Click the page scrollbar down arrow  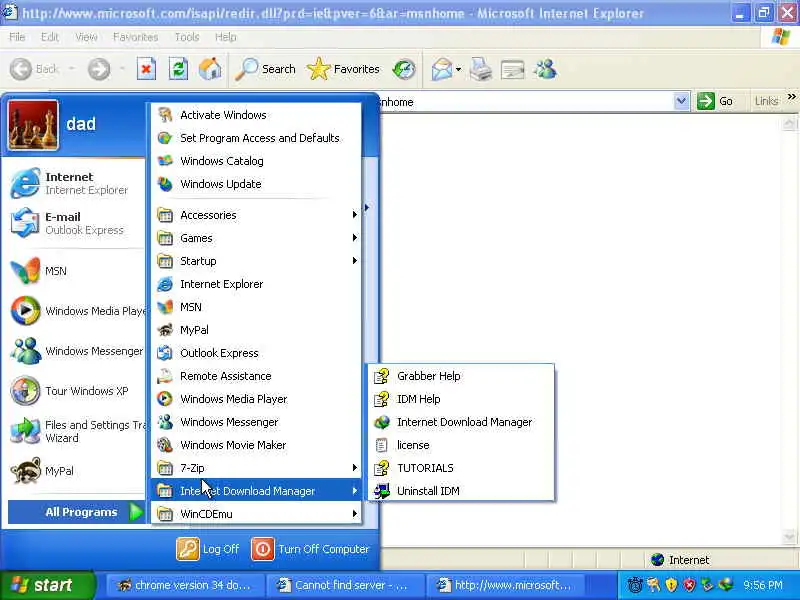click(x=789, y=537)
